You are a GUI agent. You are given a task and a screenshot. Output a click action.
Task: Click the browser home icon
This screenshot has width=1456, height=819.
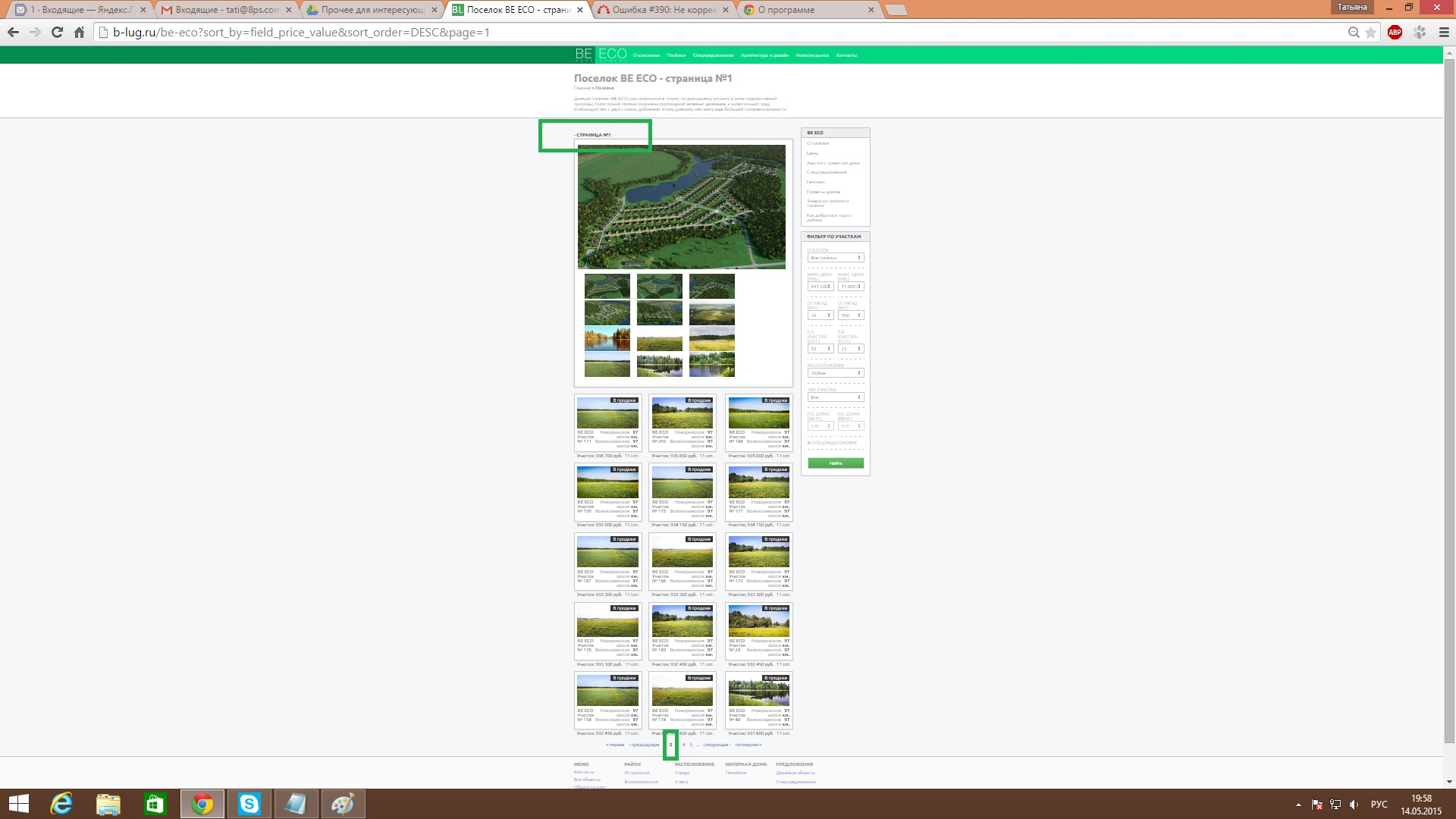pyautogui.click(x=79, y=33)
